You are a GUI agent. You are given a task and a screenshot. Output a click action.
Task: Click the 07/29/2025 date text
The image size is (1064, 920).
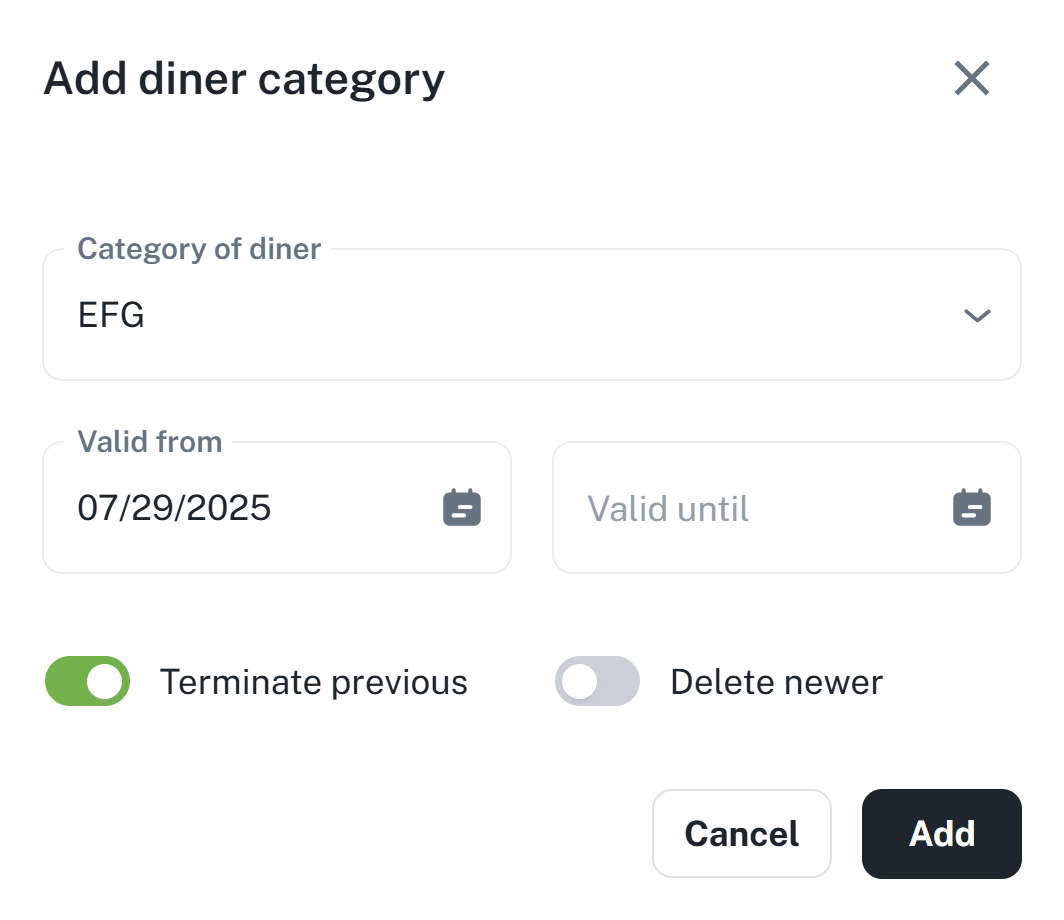(175, 508)
